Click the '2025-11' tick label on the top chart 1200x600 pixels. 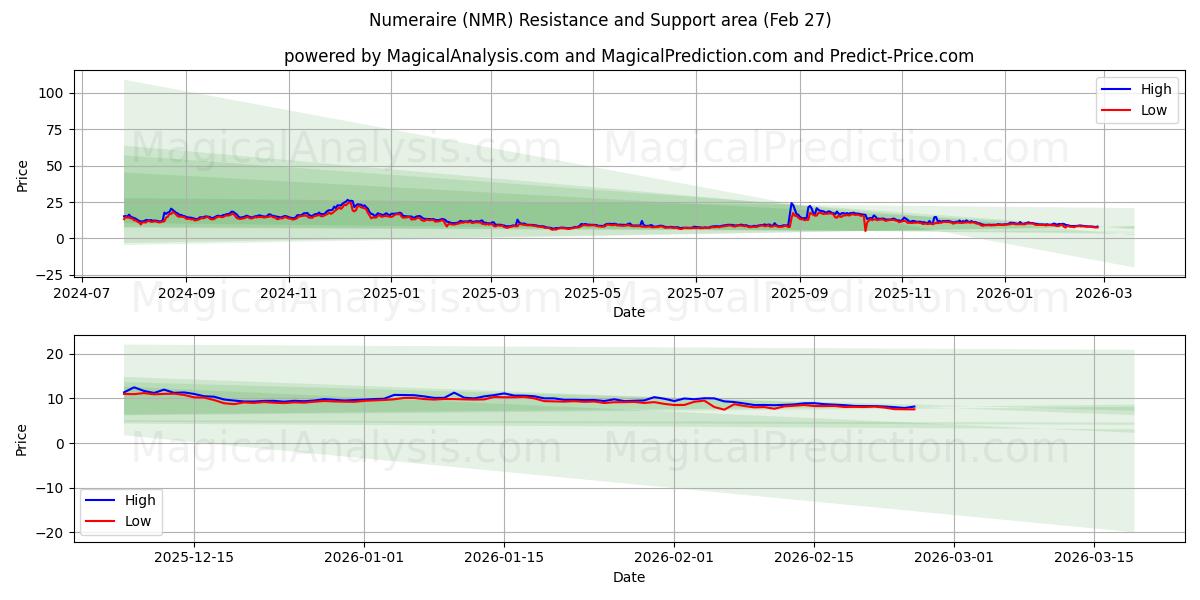[x=902, y=294]
